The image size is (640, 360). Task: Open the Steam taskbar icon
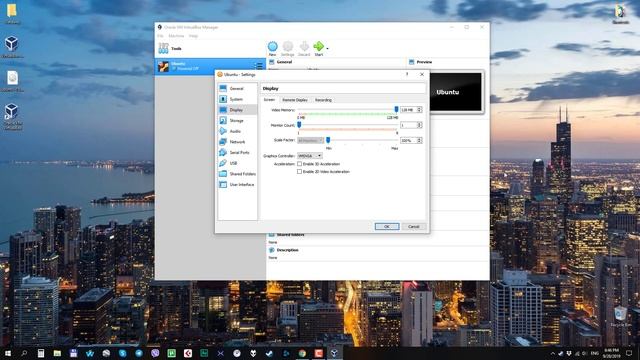pos(269,353)
